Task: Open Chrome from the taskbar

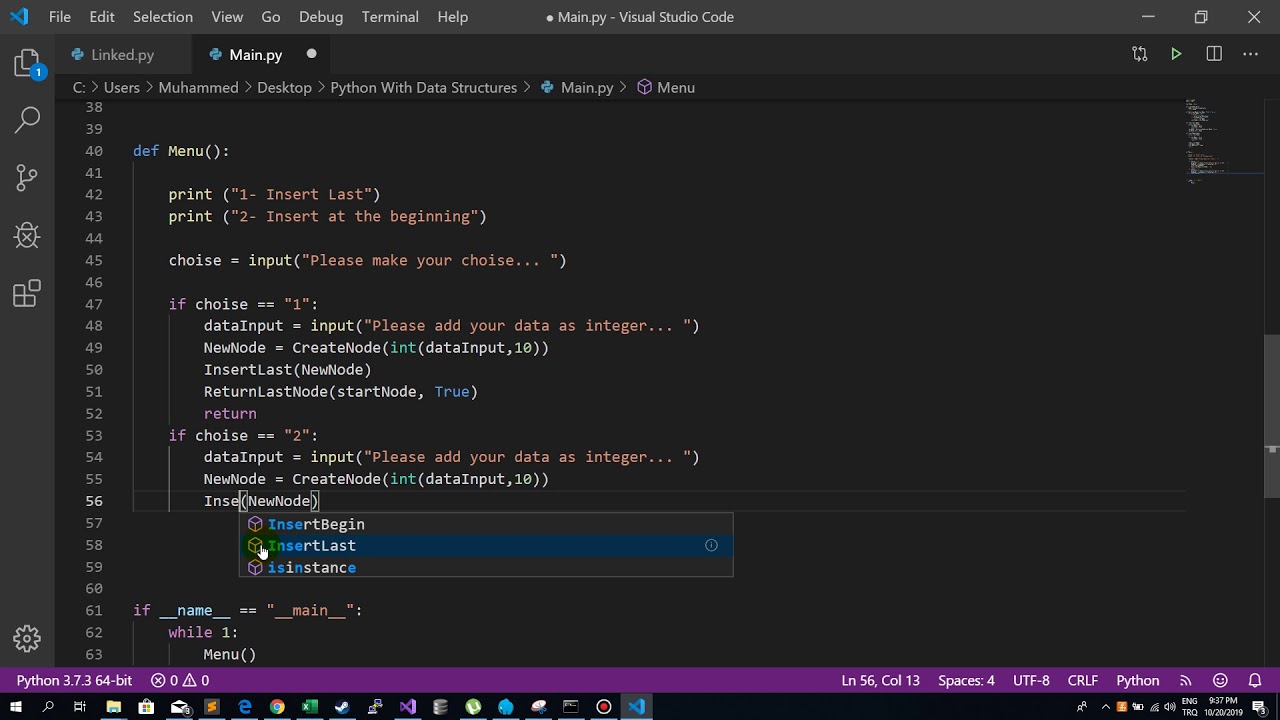Action: tap(277, 707)
